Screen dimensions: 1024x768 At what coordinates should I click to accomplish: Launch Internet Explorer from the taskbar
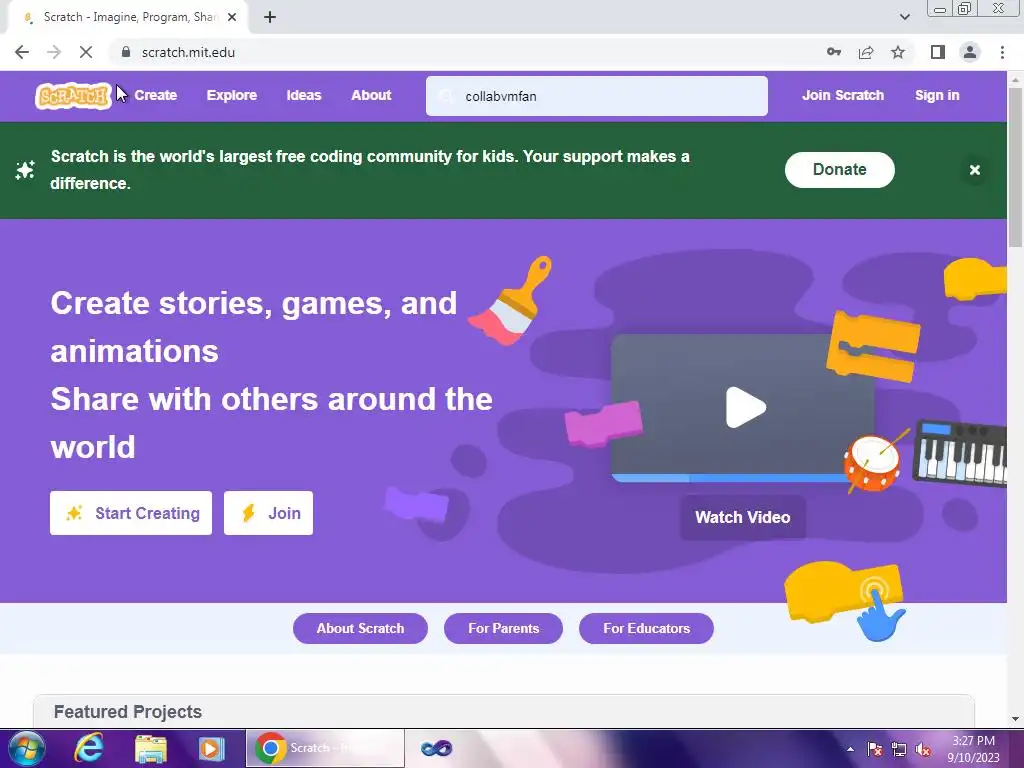pos(89,748)
